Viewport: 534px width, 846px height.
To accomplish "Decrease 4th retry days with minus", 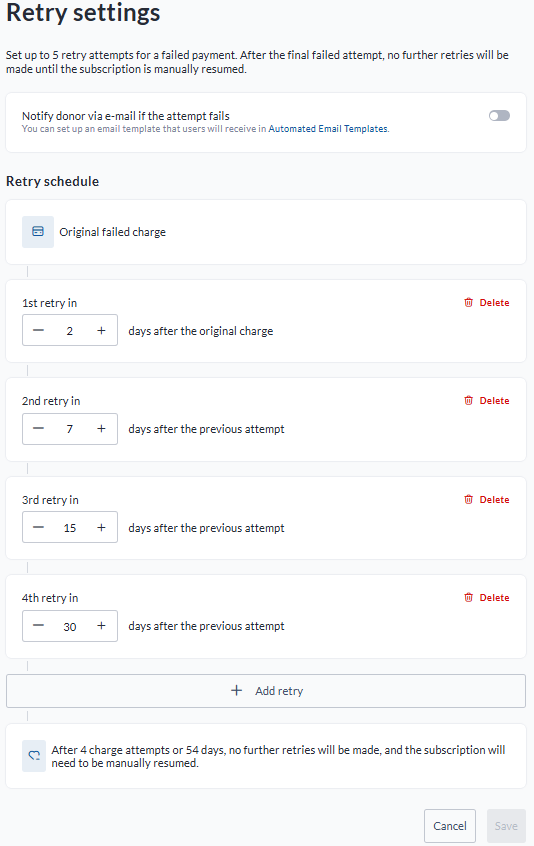I will point(38,626).
